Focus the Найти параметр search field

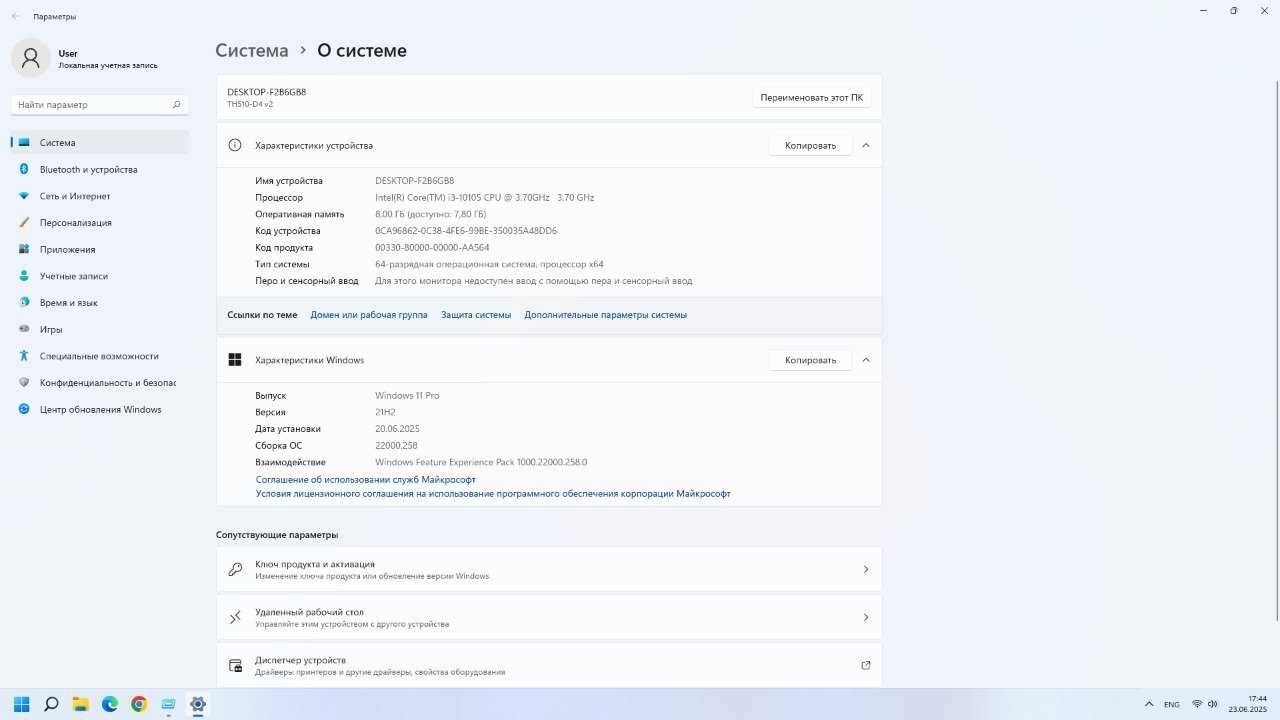pyautogui.click(x=100, y=104)
